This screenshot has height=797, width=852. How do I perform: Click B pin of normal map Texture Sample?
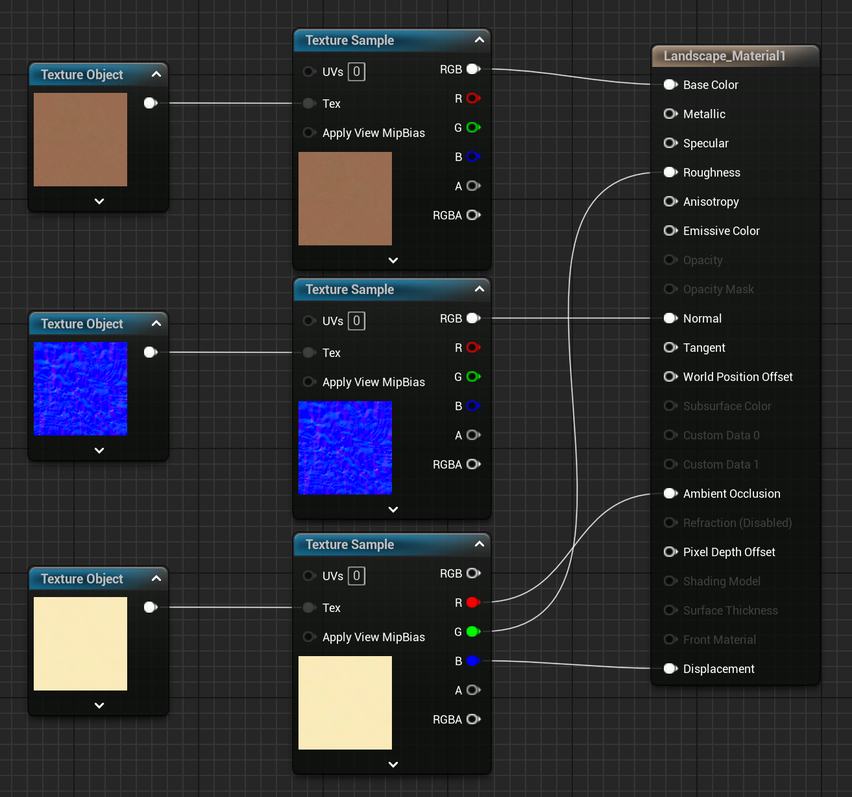point(473,406)
